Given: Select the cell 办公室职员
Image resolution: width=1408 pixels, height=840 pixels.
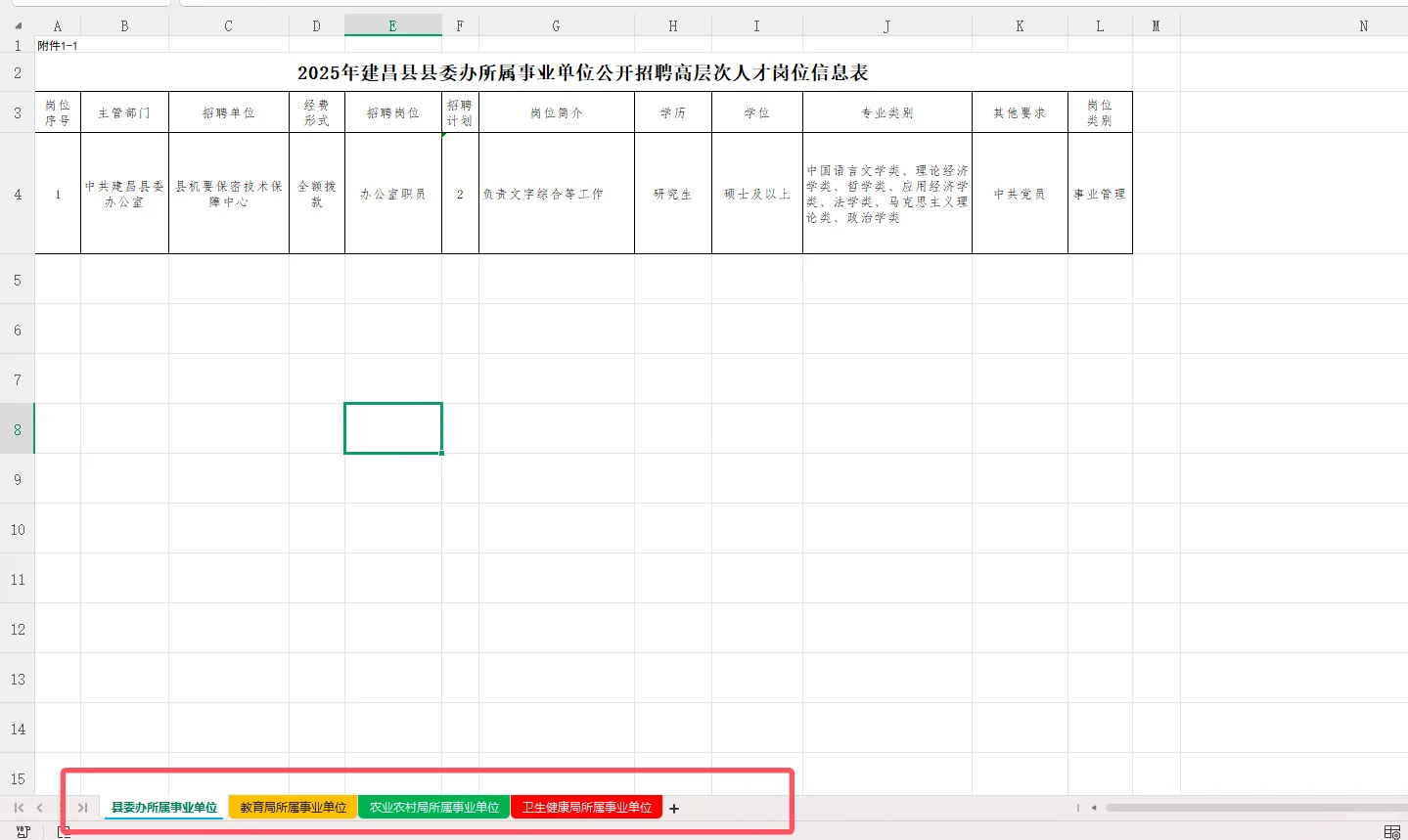Looking at the screenshot, I should click(x=393, y=194).
